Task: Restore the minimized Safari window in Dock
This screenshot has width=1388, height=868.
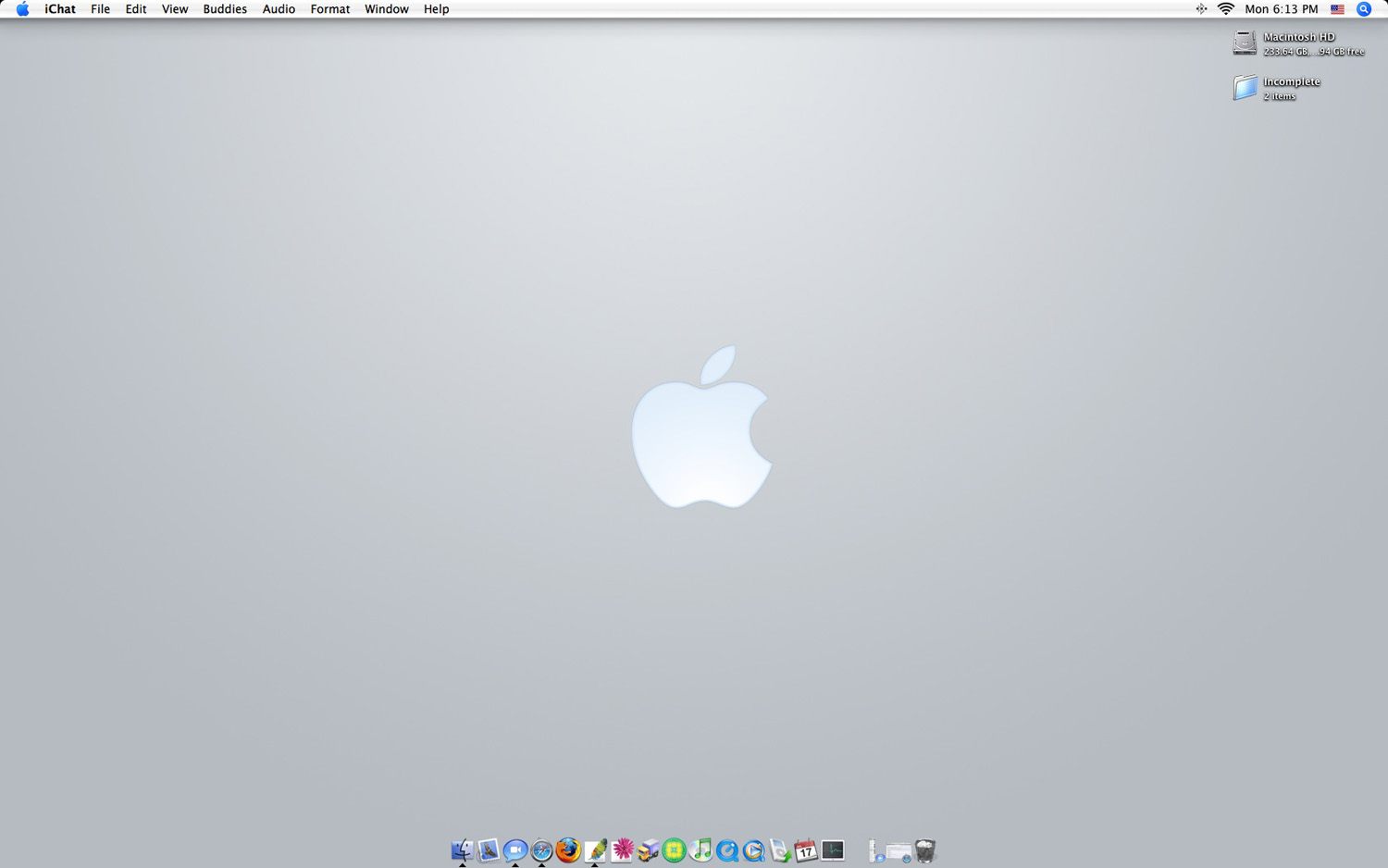Action: click(898, 850)
